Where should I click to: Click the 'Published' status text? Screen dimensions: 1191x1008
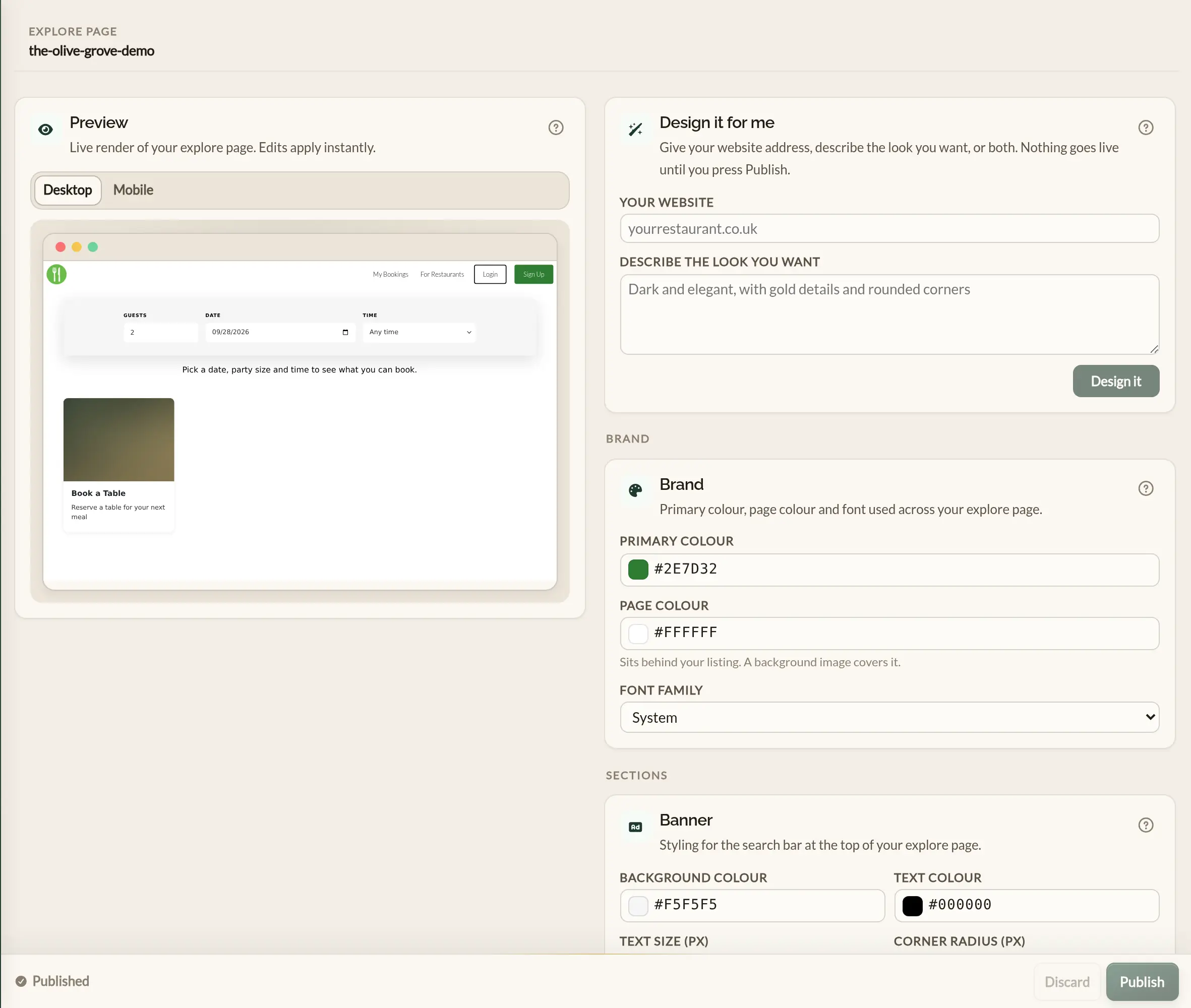tap(61, 981)
